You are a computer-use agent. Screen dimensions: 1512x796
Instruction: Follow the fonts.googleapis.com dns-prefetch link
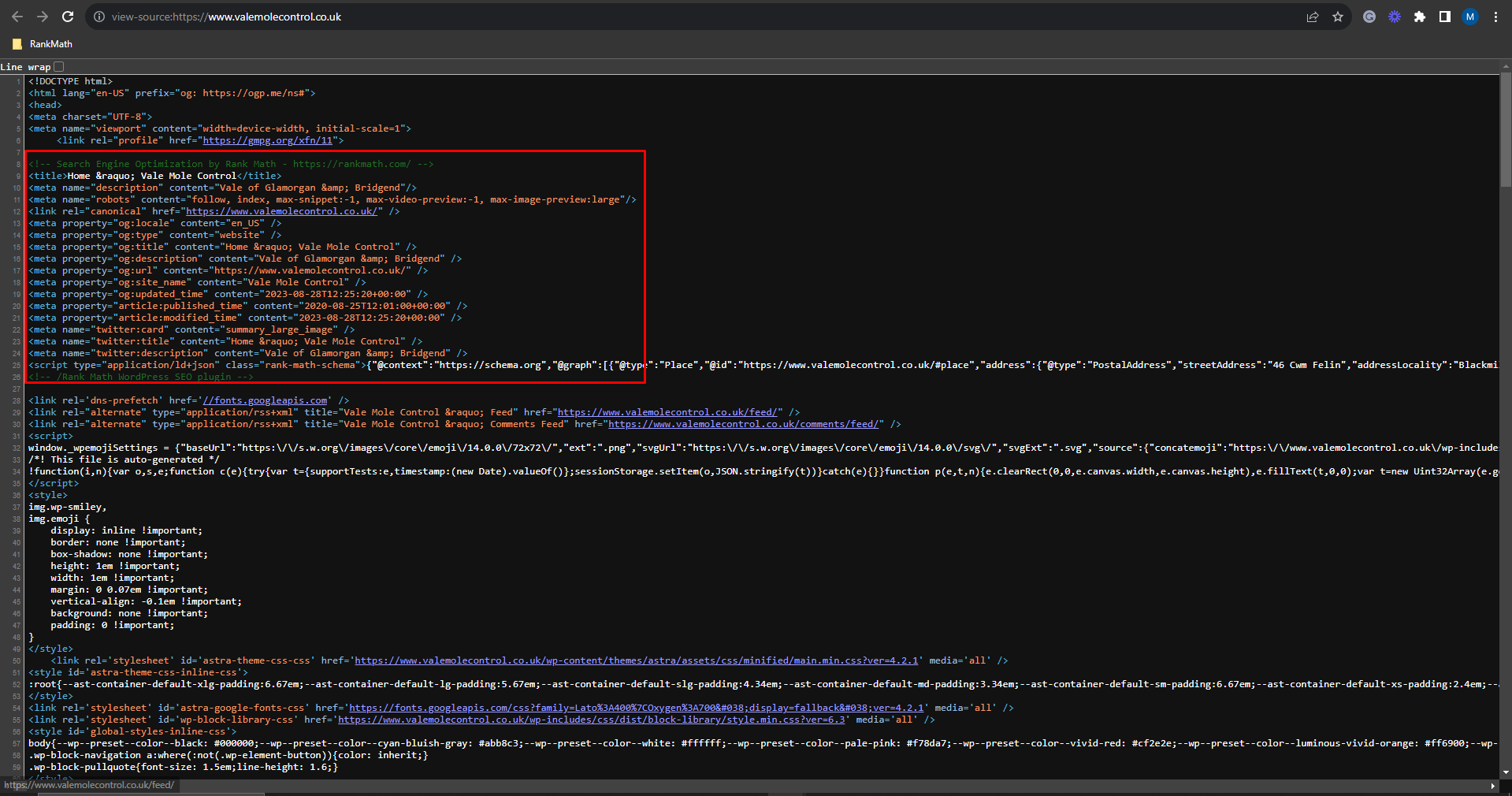(x=265, y=400)
